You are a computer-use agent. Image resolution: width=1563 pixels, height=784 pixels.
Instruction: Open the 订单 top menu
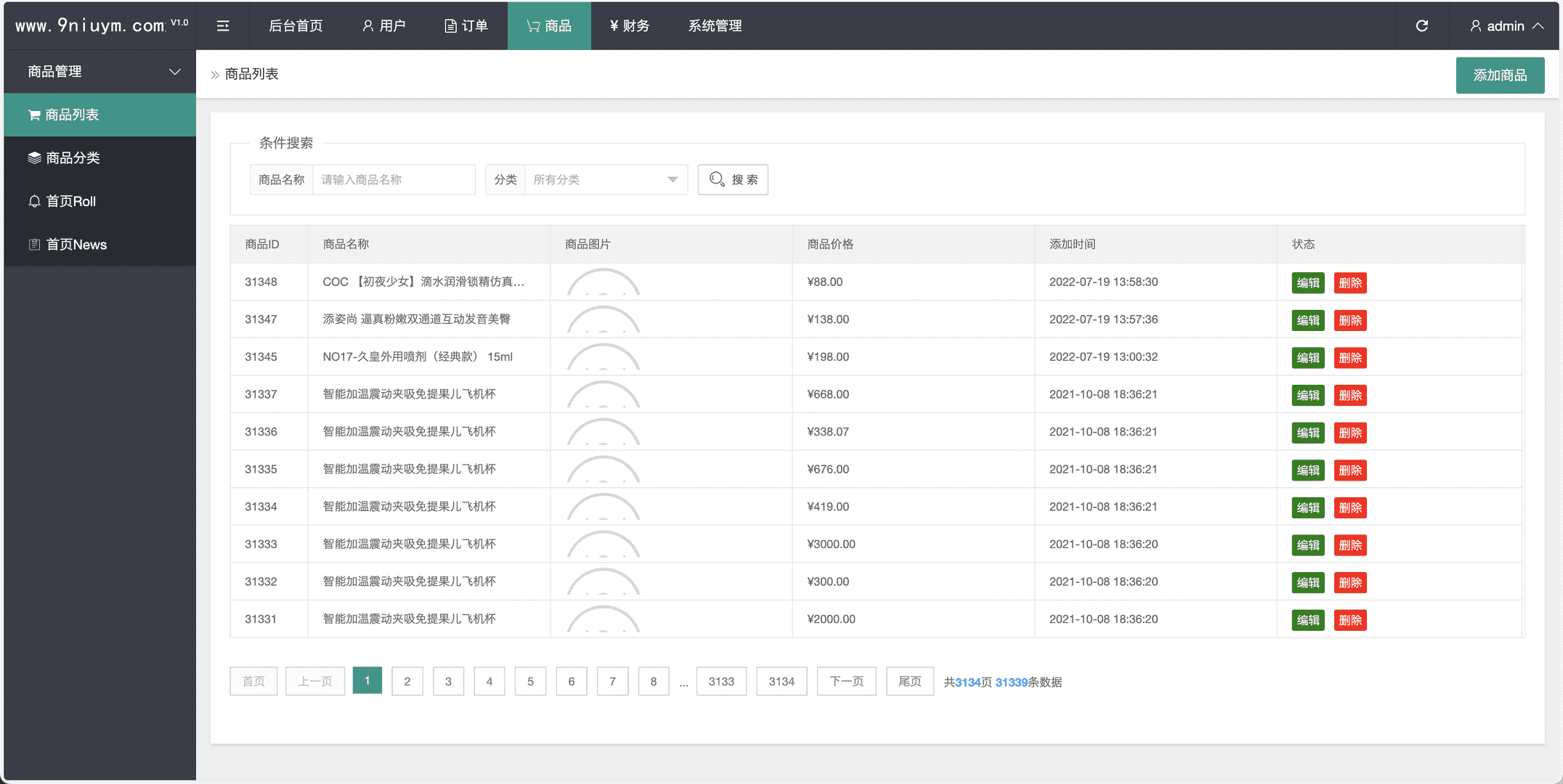(466, 26)
